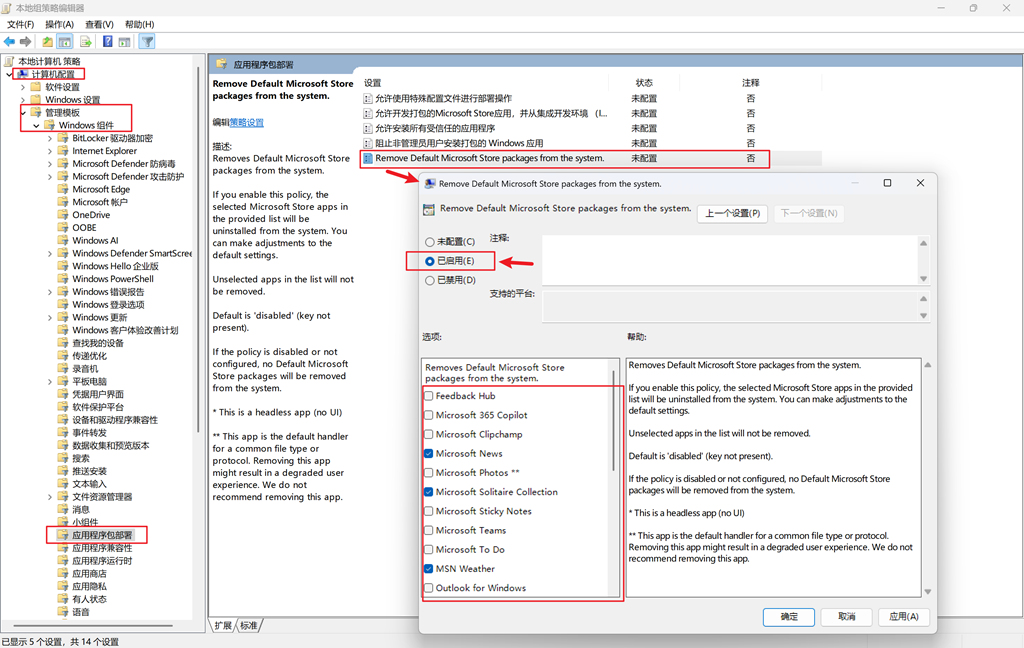Click the folder icon beside 搜索
1024x648 pixels.
[63, 458]
